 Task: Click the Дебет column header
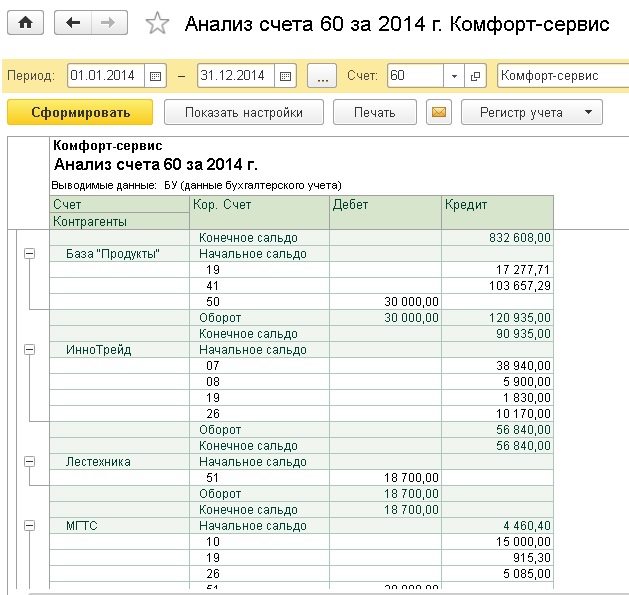386,212
